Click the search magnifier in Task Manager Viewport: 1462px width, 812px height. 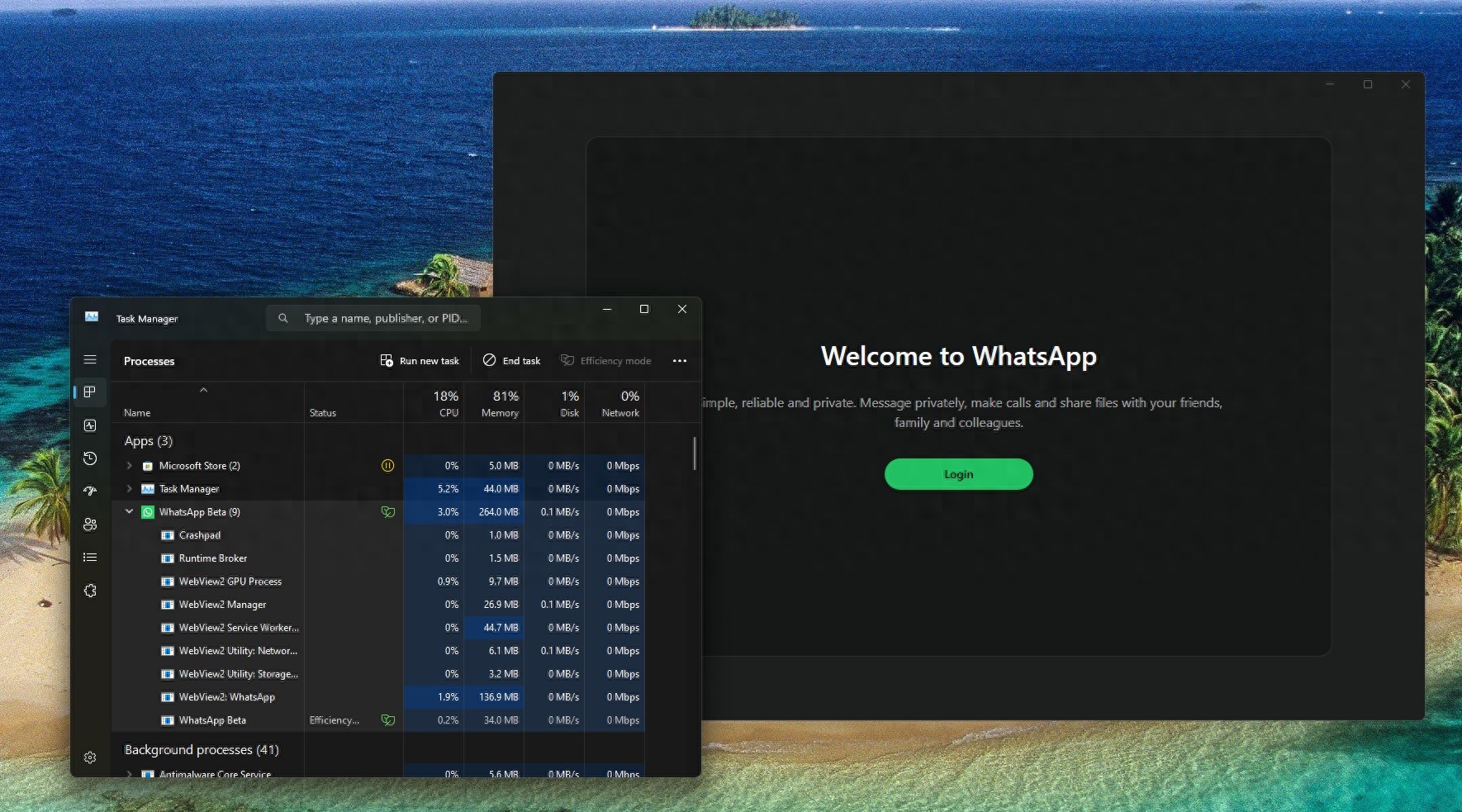point(282,318)
